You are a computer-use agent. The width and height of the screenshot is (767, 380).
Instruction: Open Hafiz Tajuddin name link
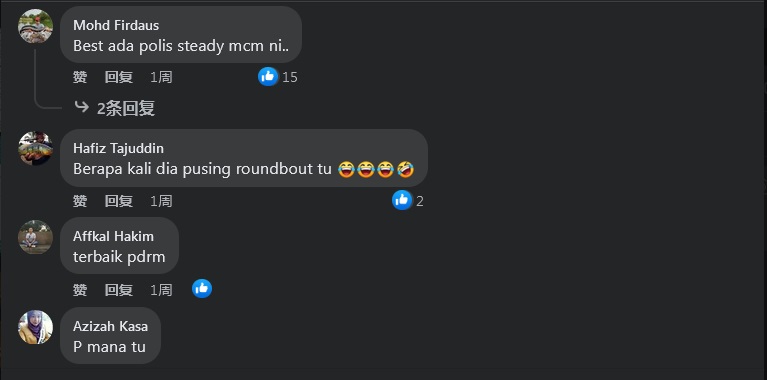[118, 148]
